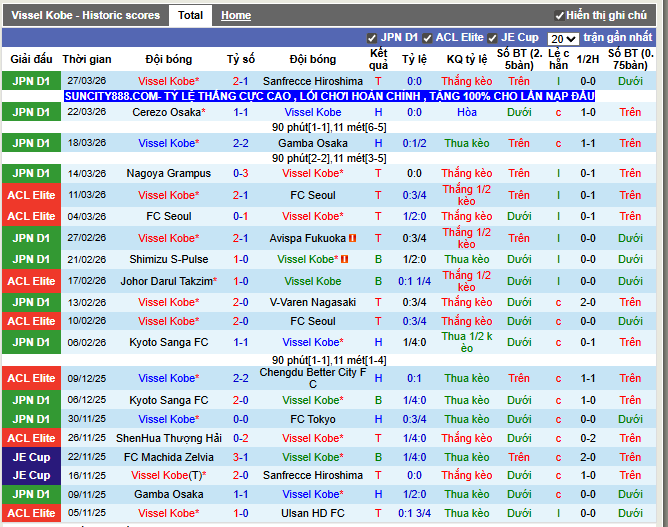
Task: Click the JPN D1 badge on the Shimizu S-Pulse row
Action: (31, 259)
